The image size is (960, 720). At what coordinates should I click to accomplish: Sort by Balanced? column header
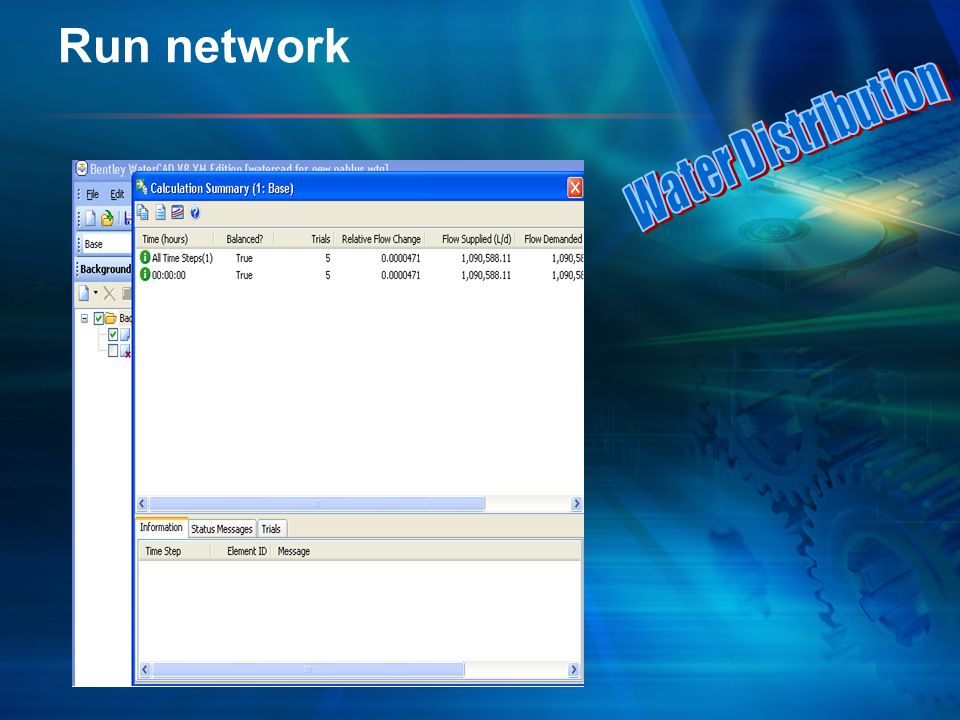244,239
